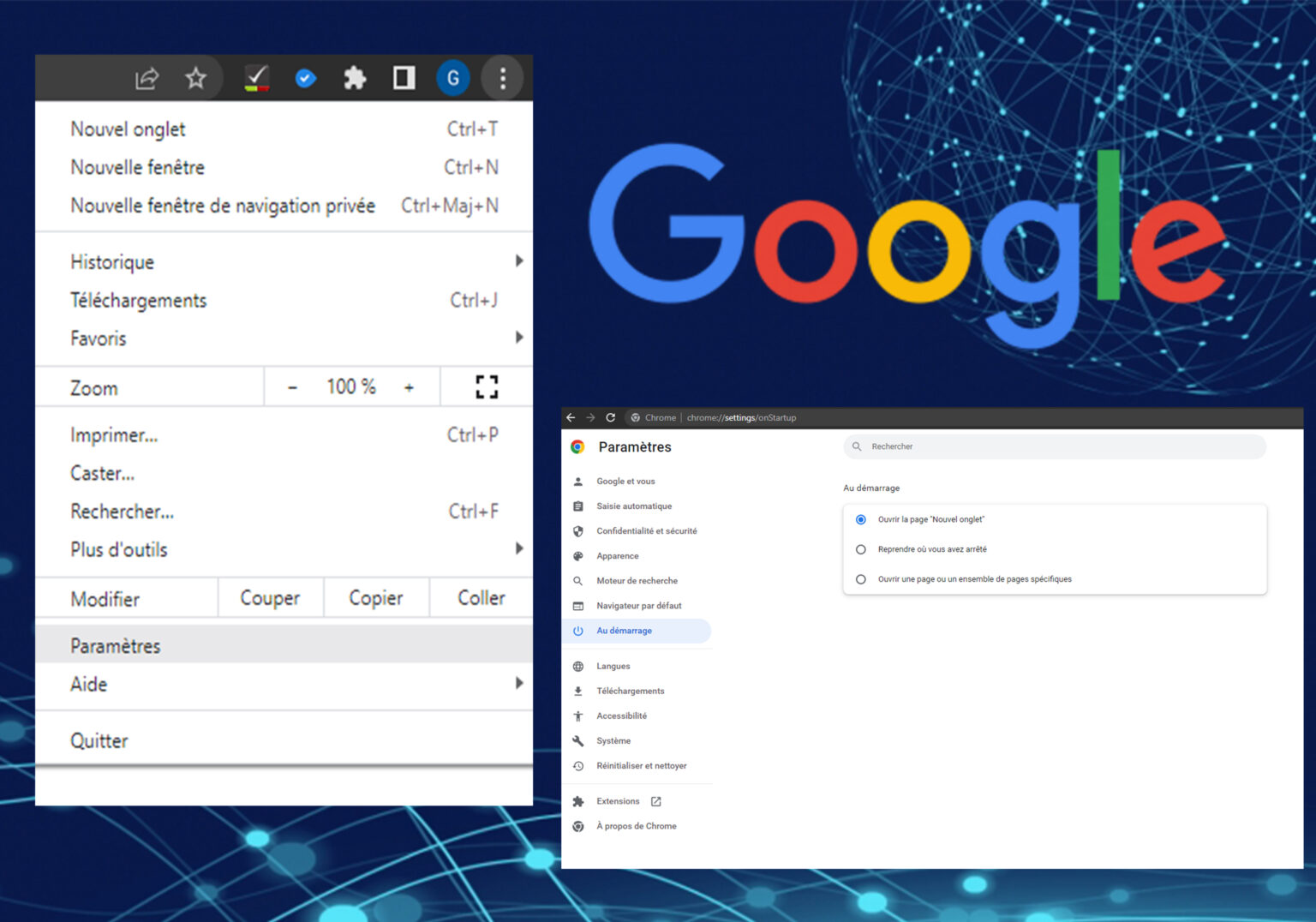The height and width of the screenshot is (922, 1316).
Task: Open the G profile avatar
Action: pos(453,79)
